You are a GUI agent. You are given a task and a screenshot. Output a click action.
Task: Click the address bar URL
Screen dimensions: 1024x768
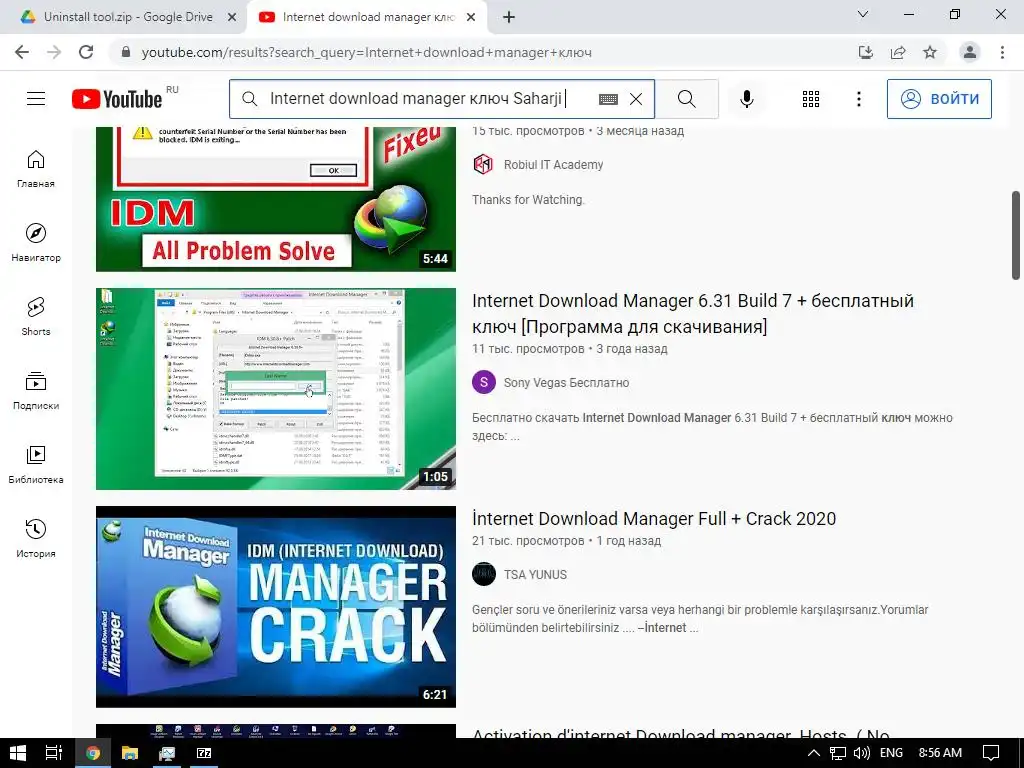[x=366, y=52]
